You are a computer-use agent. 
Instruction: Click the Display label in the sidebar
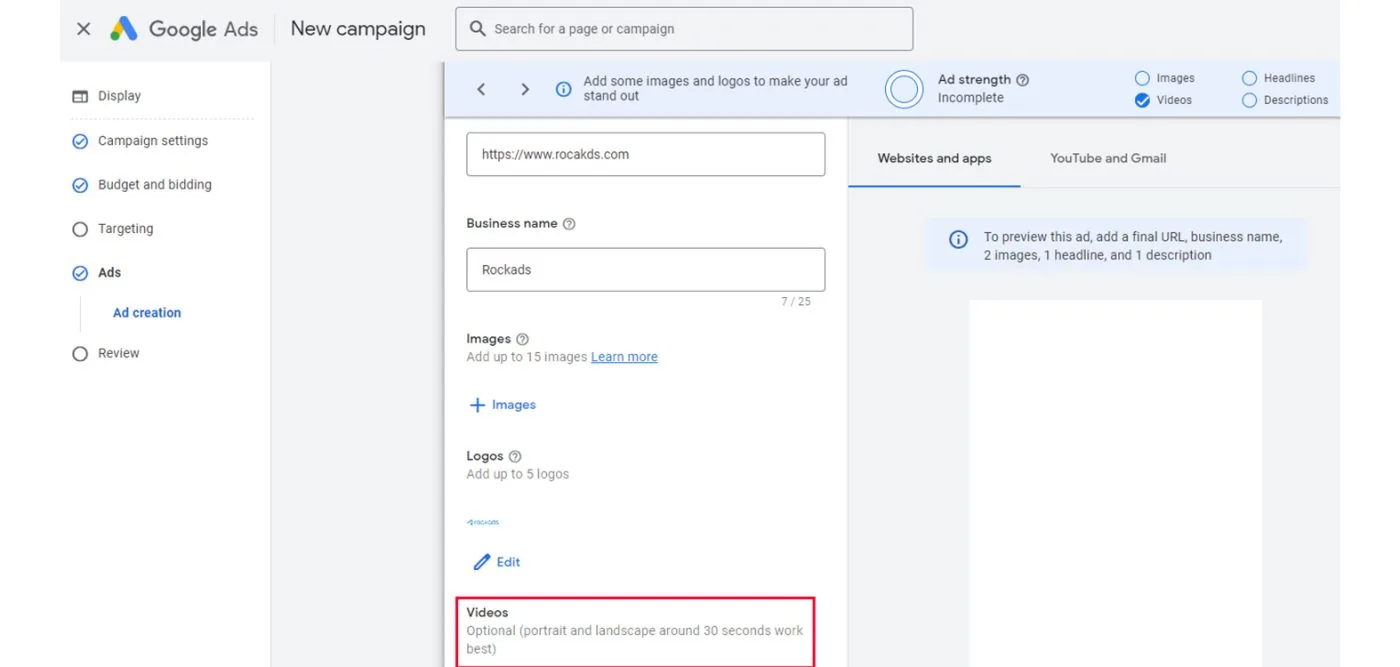pos(119,96)
